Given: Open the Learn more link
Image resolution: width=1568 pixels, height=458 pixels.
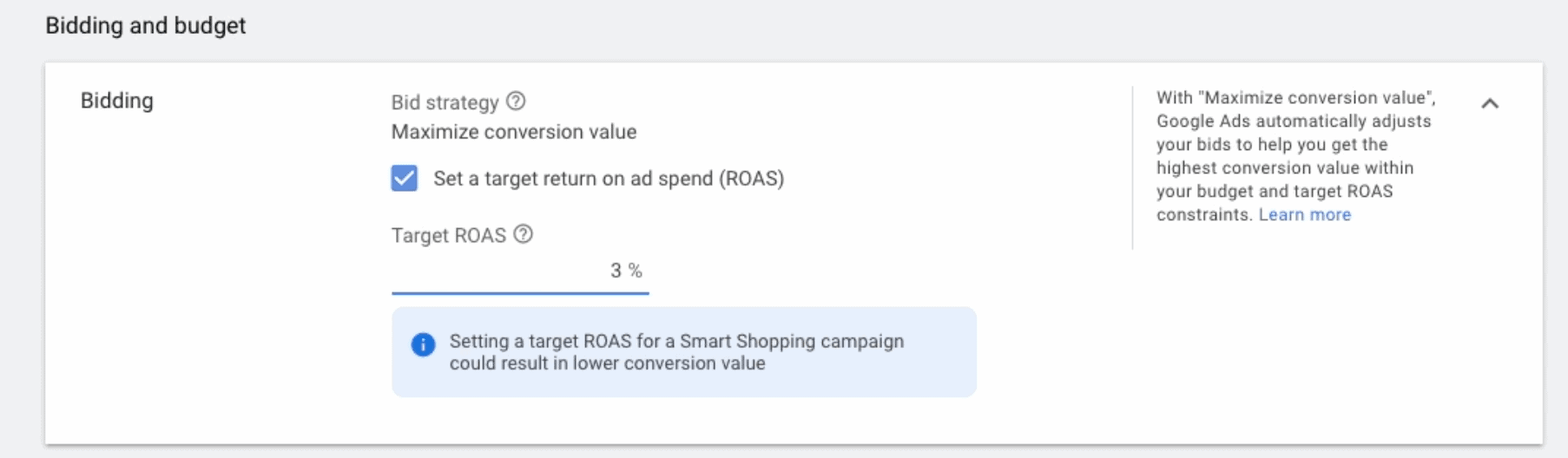Looking at the screenshot, I should coord(1305,214).
